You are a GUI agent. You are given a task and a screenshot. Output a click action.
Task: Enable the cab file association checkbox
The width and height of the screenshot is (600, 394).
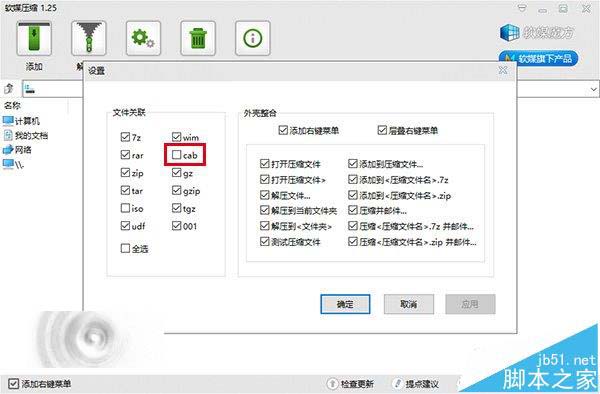[x=176, y=155]
